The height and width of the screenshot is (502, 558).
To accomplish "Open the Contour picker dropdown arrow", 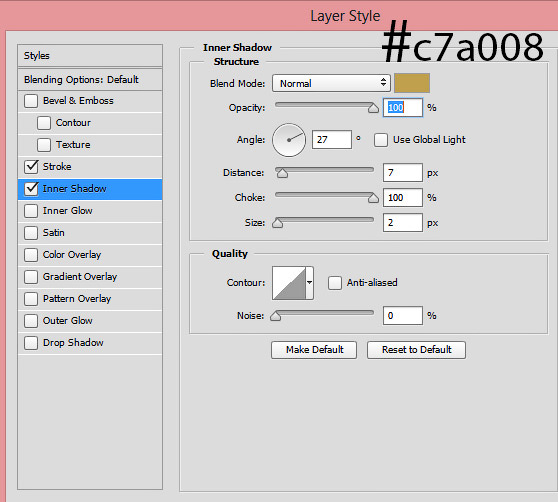I will click(310, 283).
